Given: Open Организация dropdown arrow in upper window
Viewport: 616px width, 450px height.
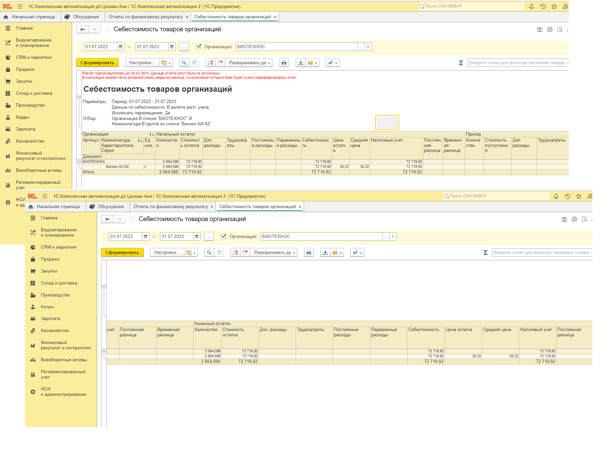Looking at the screenshot, I should click(x=368, y=47).
